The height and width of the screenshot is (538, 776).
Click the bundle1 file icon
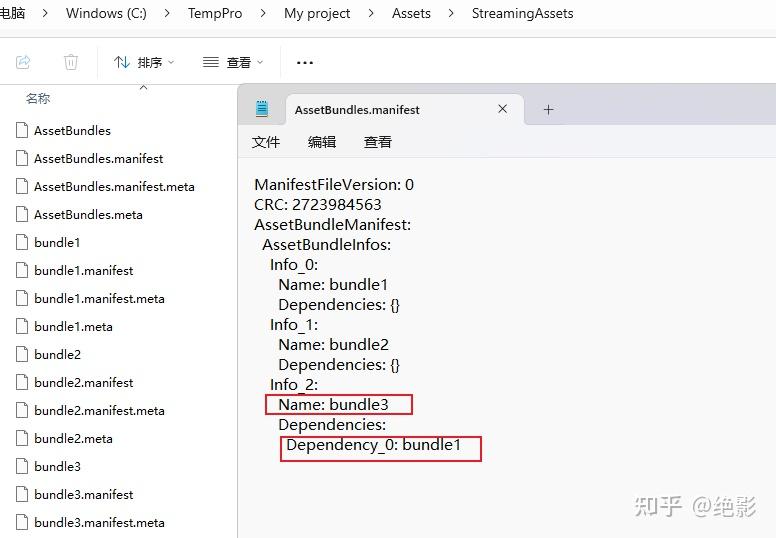pyautogui.click(x=22, y=242)
